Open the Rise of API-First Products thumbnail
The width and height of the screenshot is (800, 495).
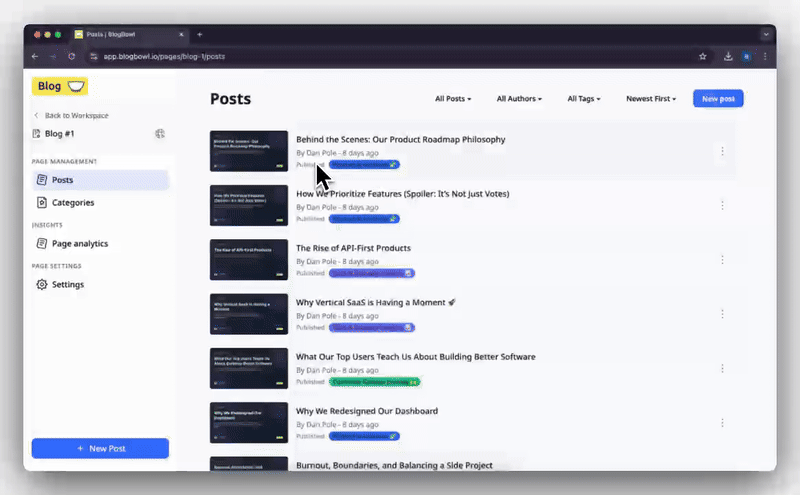(249, 260)
